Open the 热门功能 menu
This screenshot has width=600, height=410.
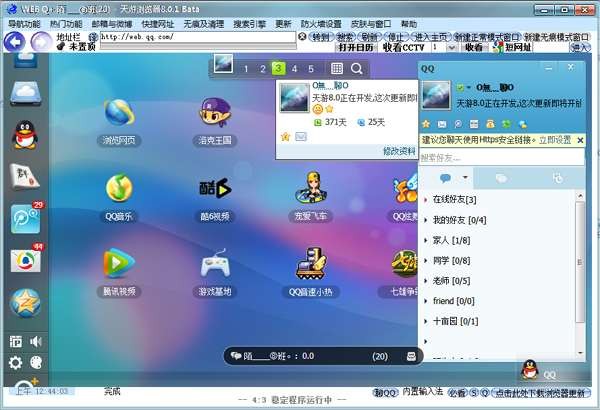click(66, 24)
